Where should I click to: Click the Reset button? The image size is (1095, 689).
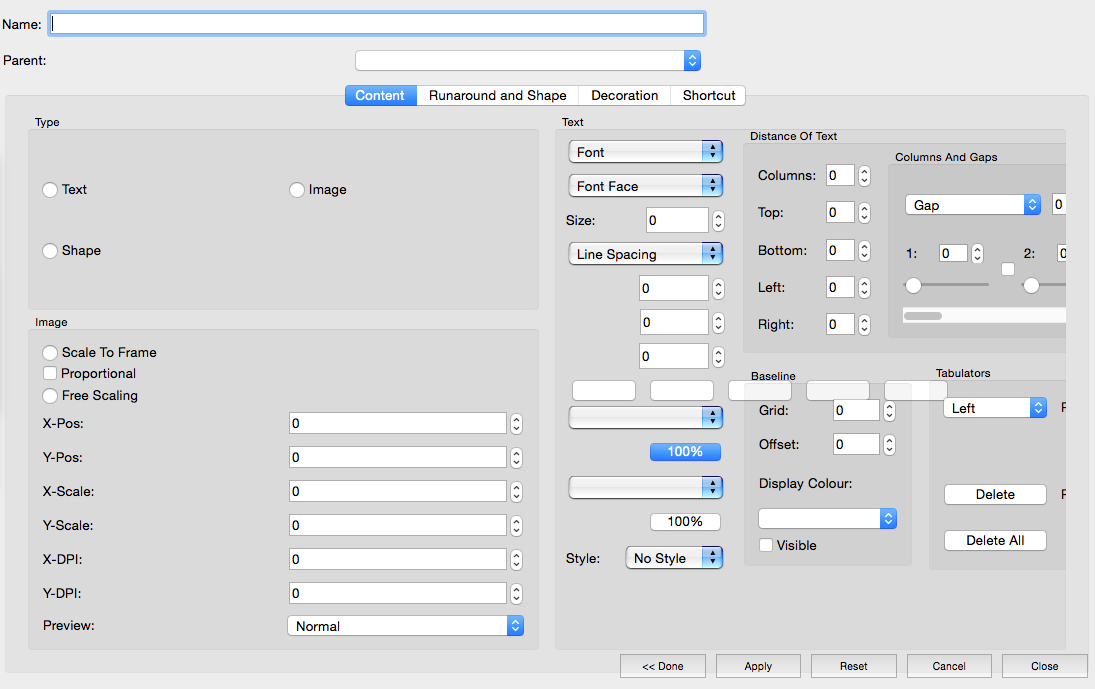853,666
